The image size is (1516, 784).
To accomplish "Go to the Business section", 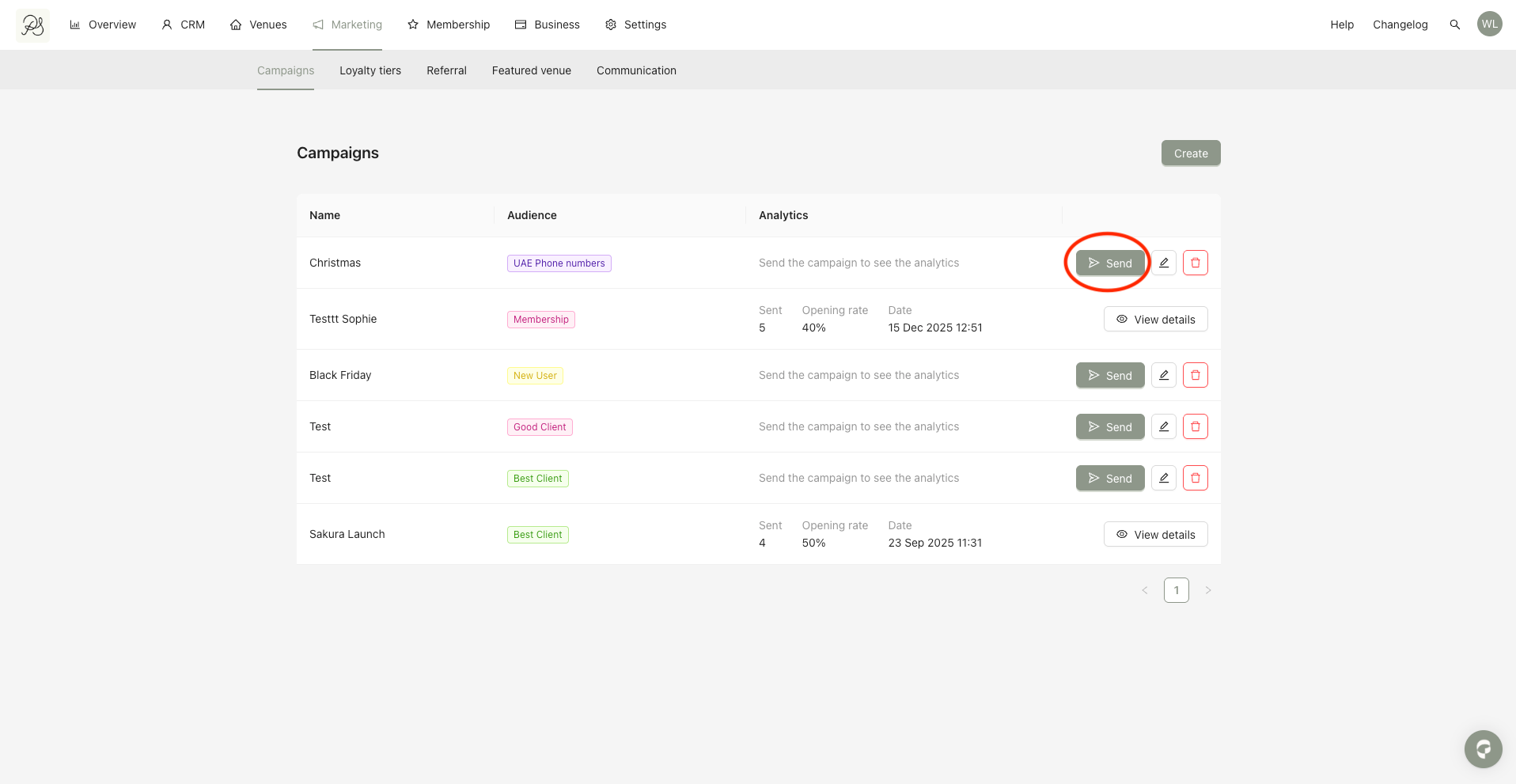I will tap(548, 25).
